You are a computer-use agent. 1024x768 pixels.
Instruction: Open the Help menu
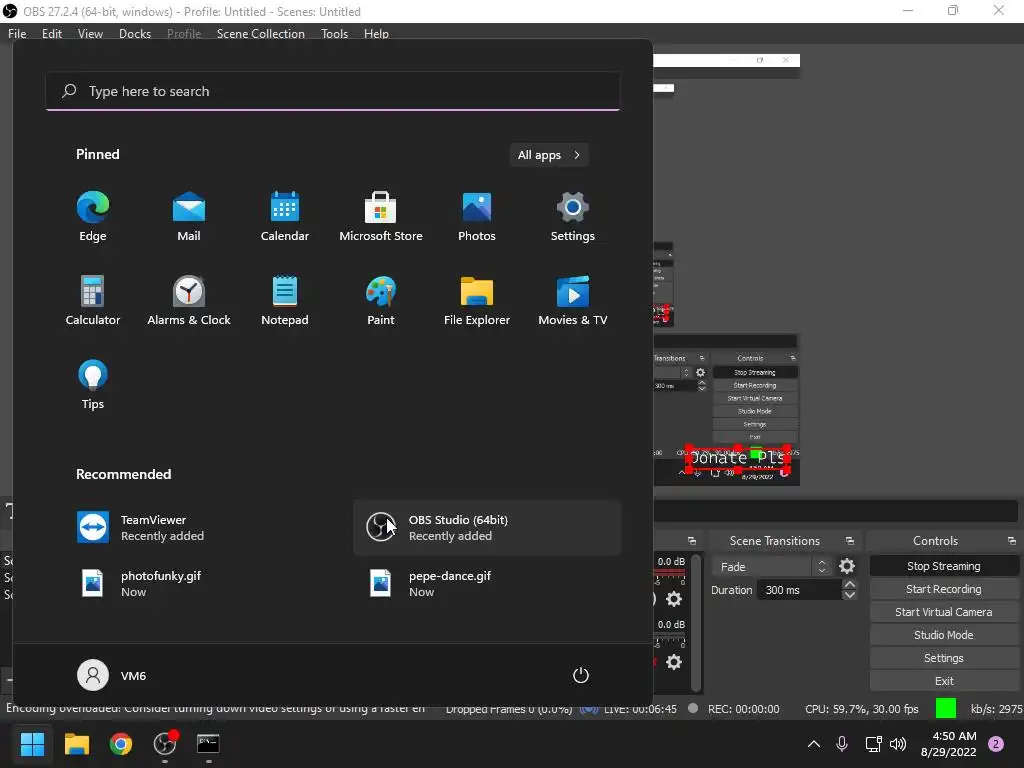(376, 33)
